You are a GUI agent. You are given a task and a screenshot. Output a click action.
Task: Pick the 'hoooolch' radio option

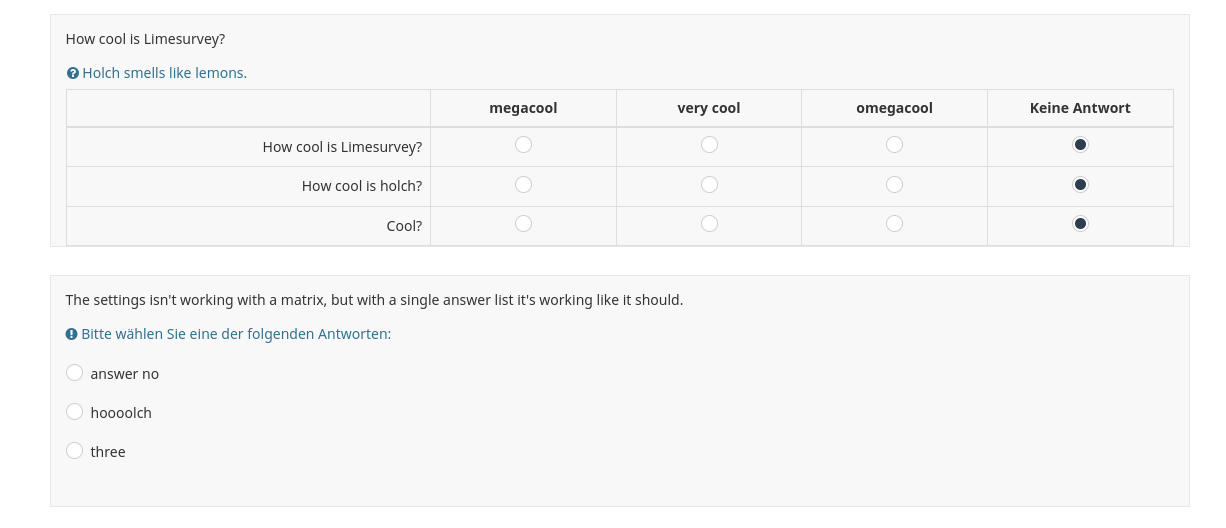pyautogui.click(x=75, y=412)
